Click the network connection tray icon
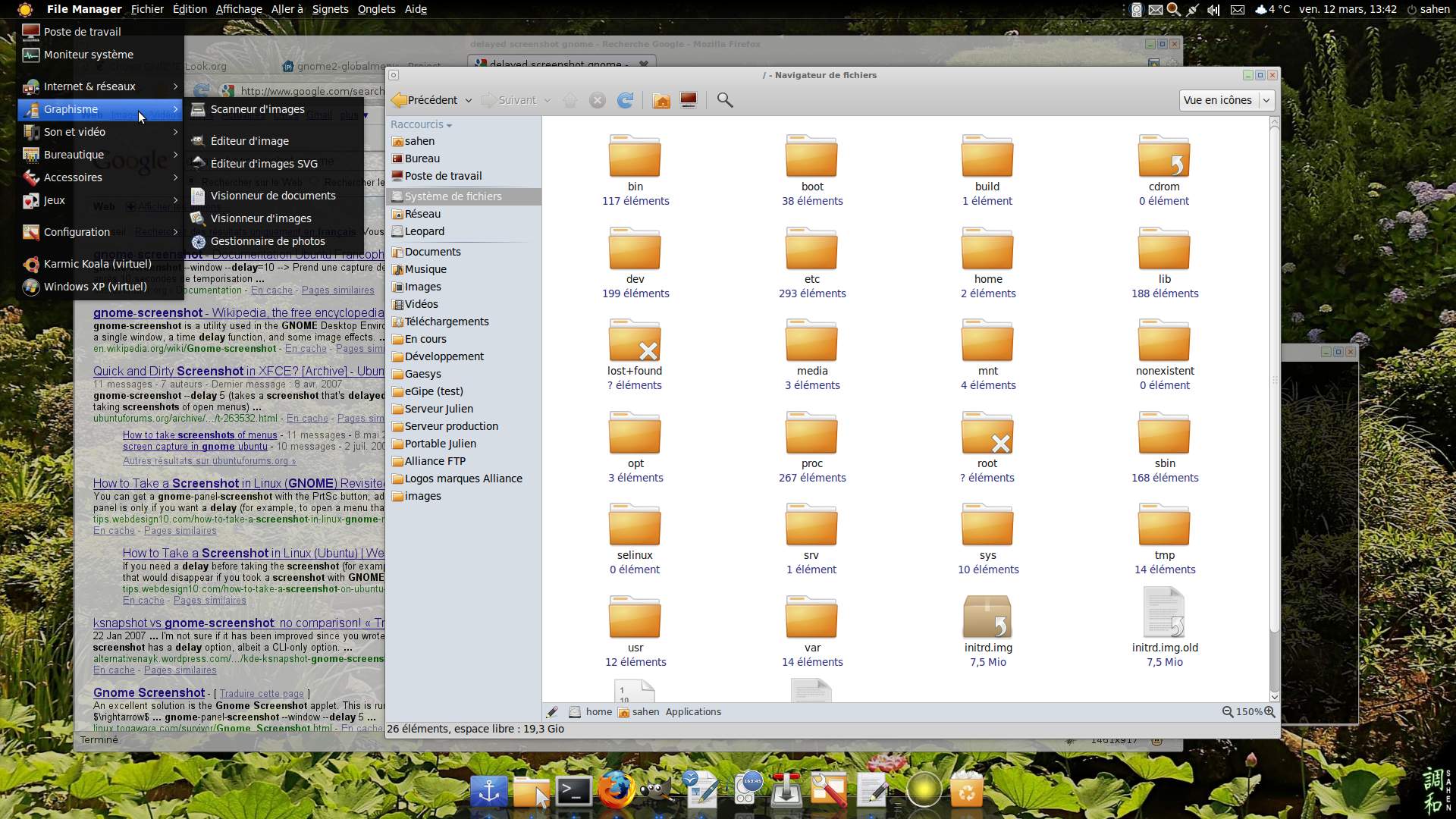The height and width of the screenshot is (819, 1456). [1193, 9]
